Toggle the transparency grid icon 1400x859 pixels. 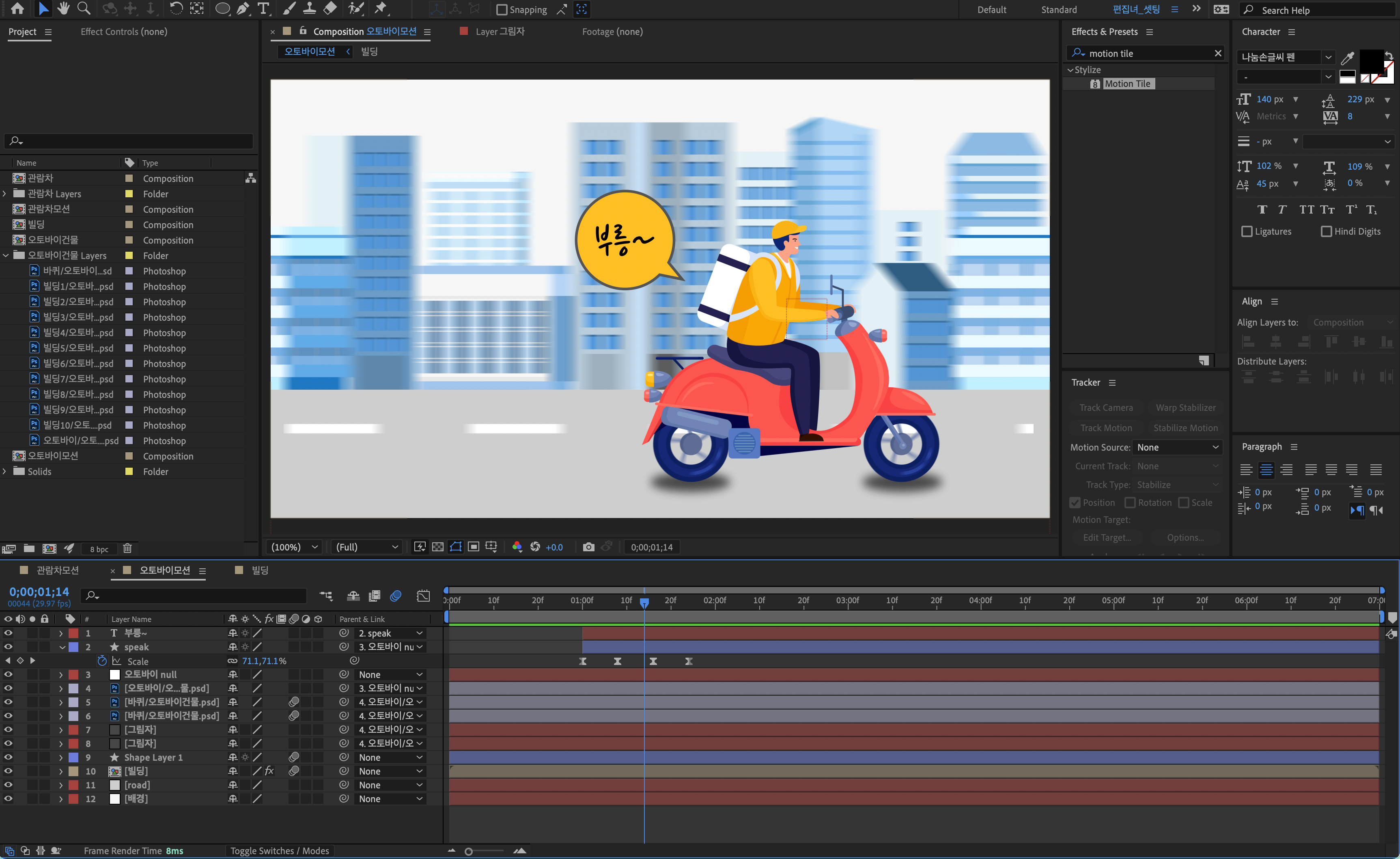point(437,547)
